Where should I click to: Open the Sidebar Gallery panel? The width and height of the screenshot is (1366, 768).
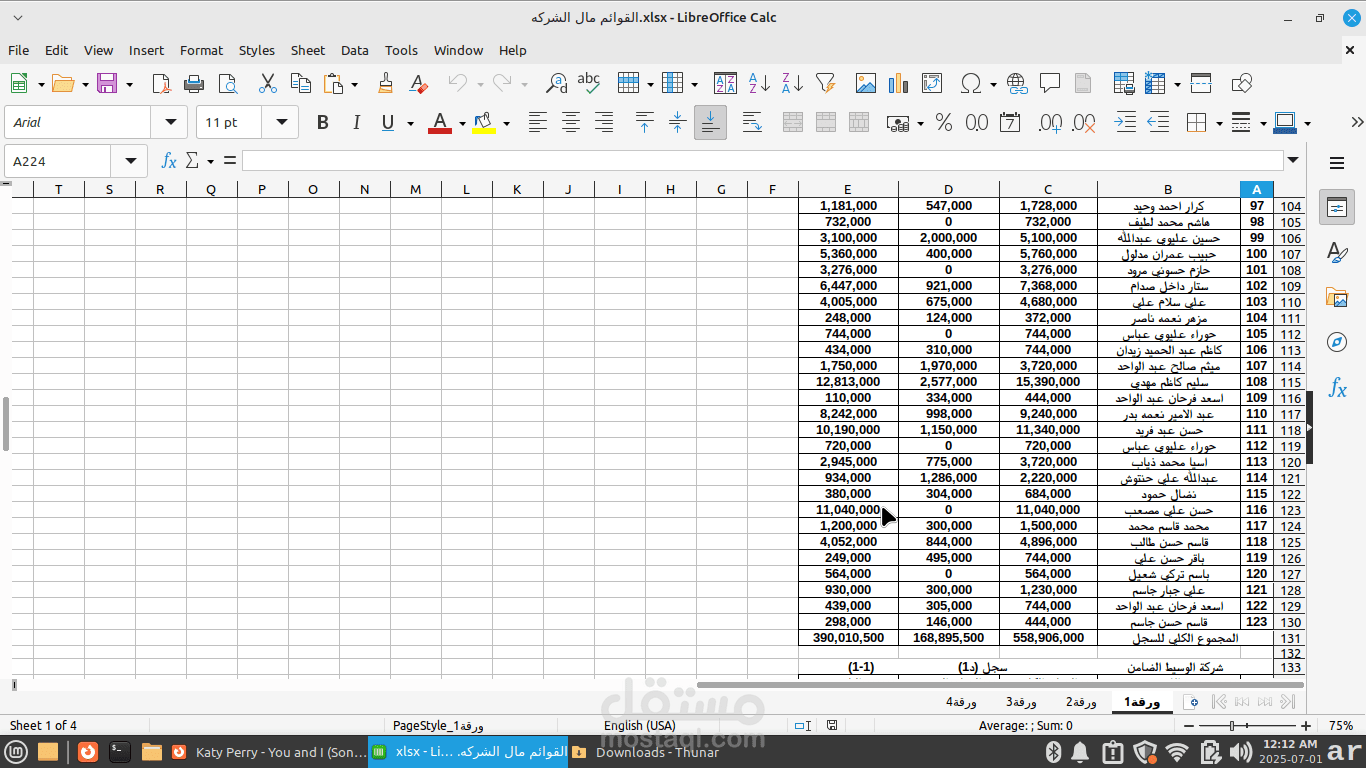[1337, 297]
